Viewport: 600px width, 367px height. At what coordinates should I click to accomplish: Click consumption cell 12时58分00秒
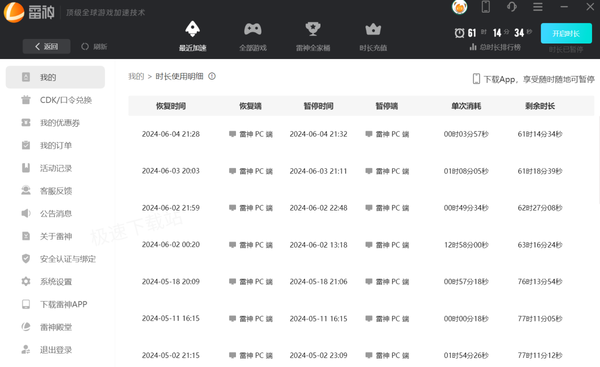point(466,245)
